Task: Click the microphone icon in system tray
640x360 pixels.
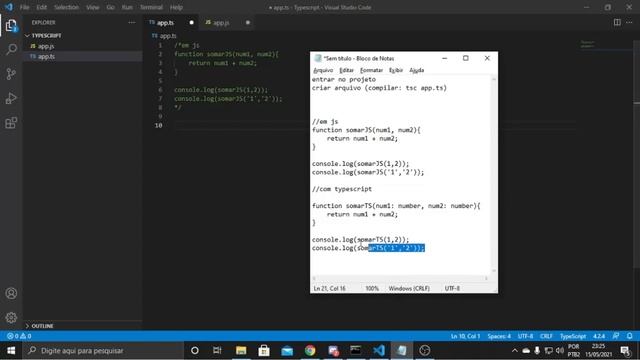Action: point(537,351)
